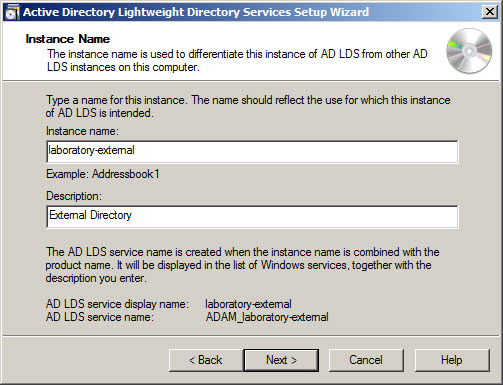Click the Next button
The image size is (503, 385).
click(281, 360)
